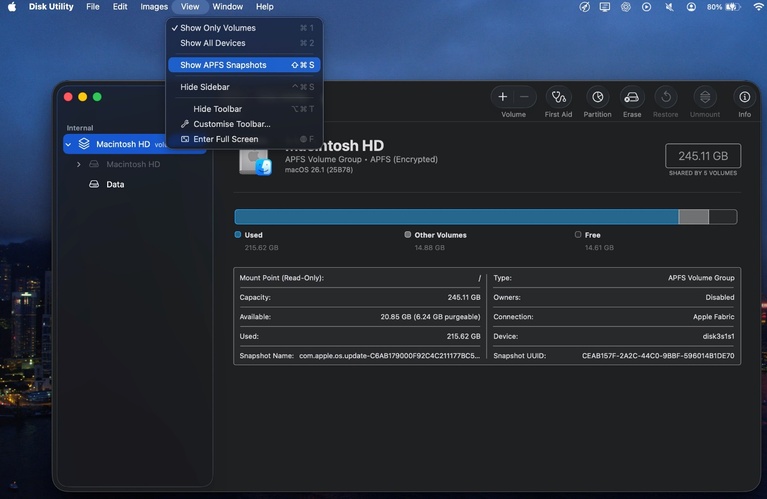Click the Erase toolbar icon
767x499 pixels.
[632, 97]
